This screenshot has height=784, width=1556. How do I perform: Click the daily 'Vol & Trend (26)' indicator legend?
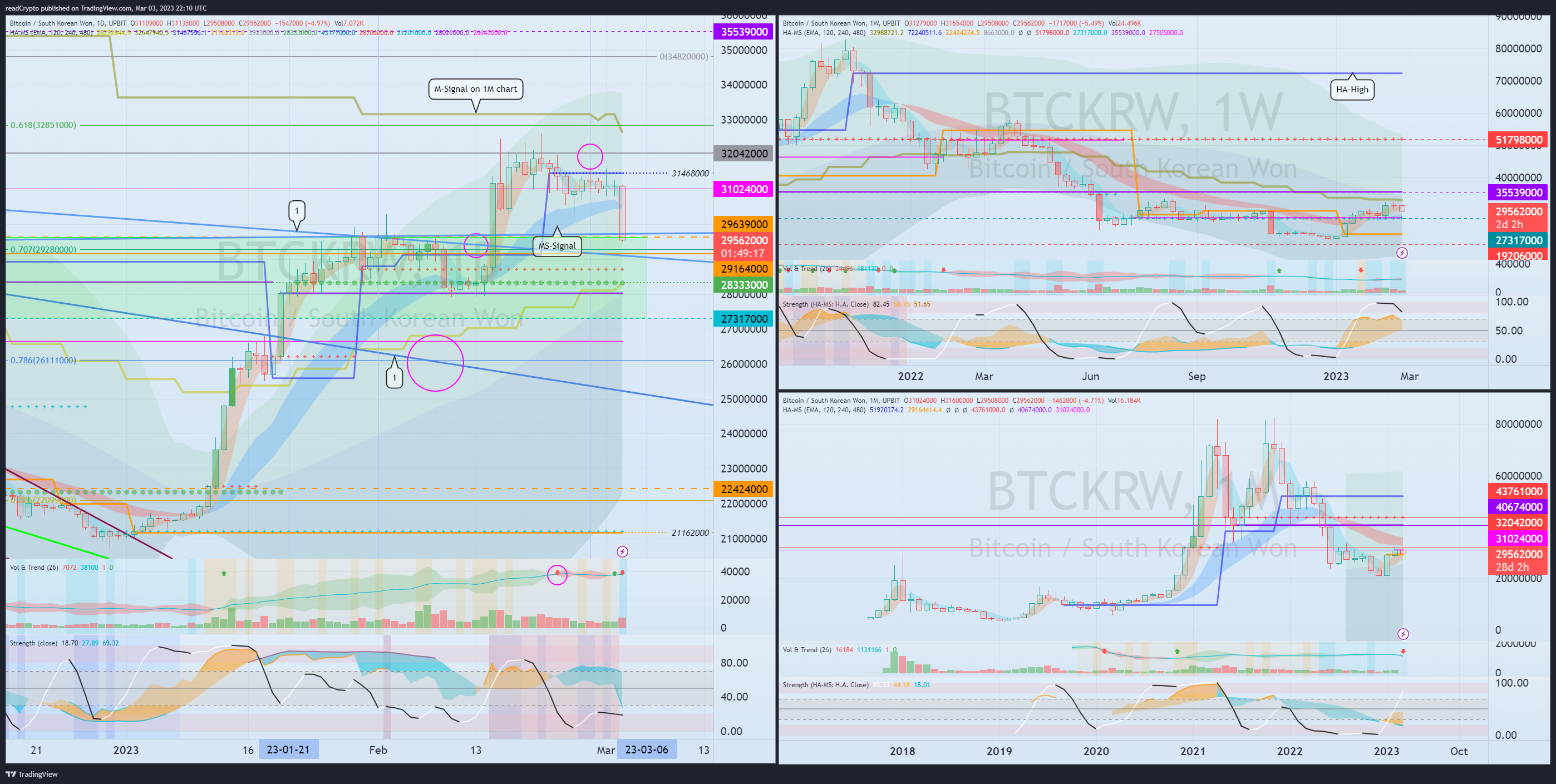click(x=34, y=567)
